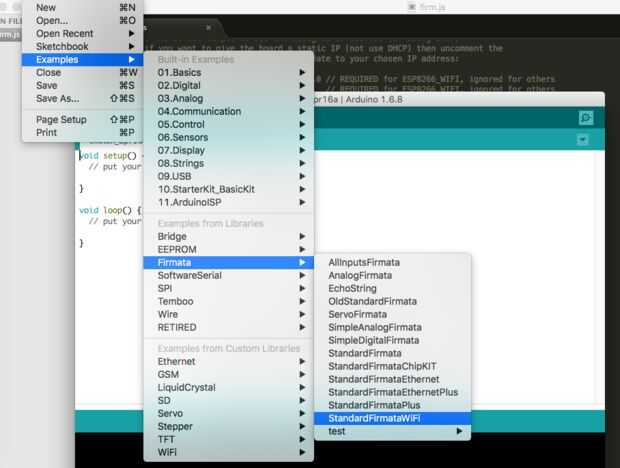Open the EchoString example
This screenshot has width=620, height=468.
click(x=393, y=288)
